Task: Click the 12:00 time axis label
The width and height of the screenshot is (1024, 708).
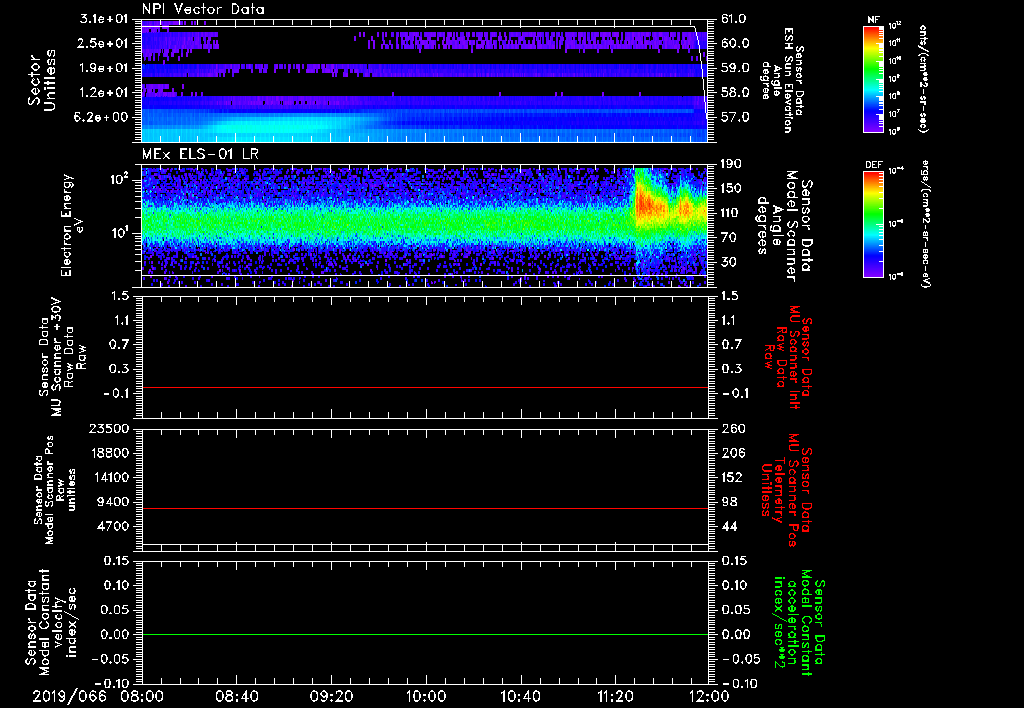Action: [x=708, y=695]
